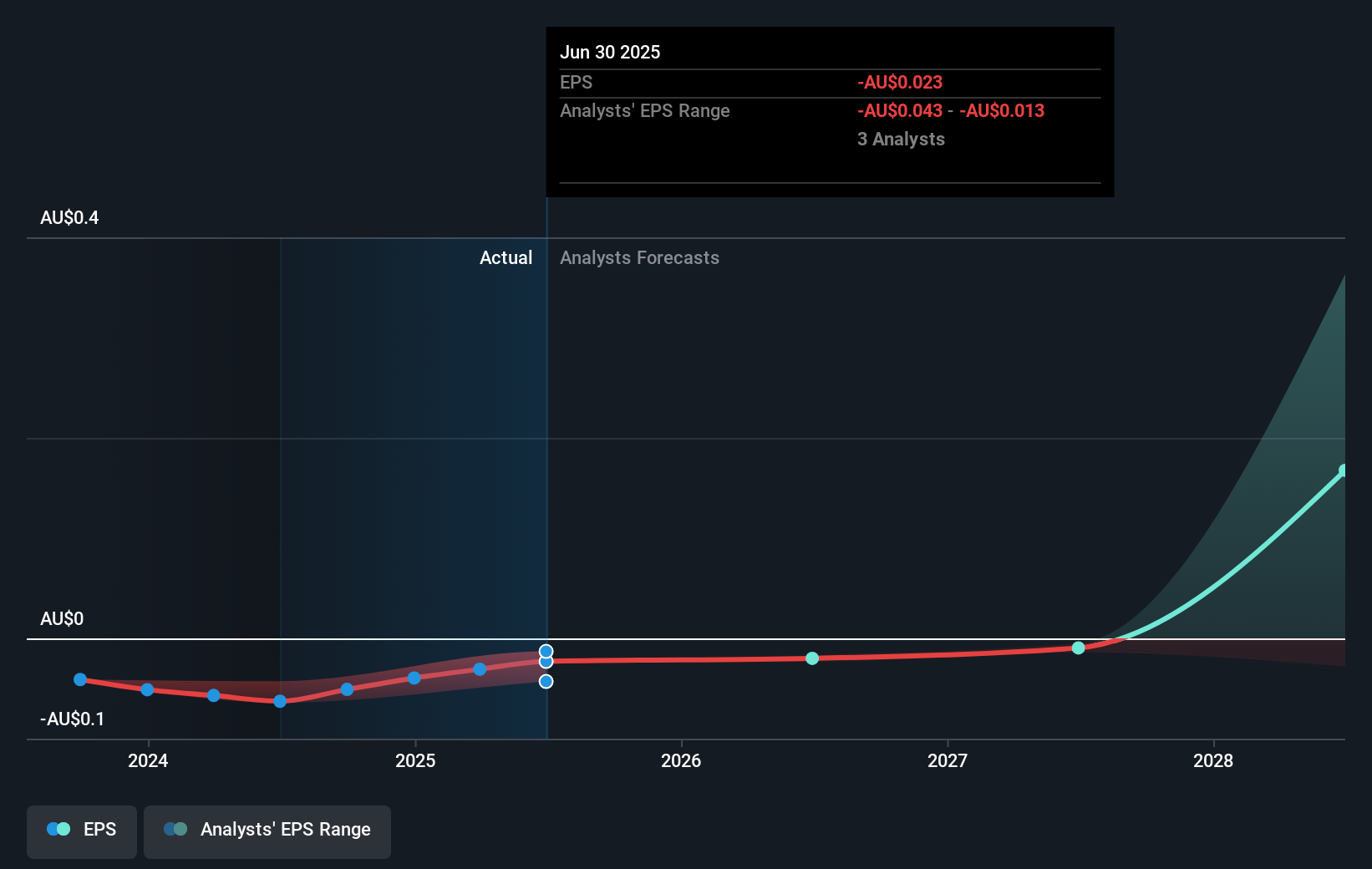Click the Analysts' EPS Range legend dots icon
The image size is (1372, 869).
(x=175, y=829)
